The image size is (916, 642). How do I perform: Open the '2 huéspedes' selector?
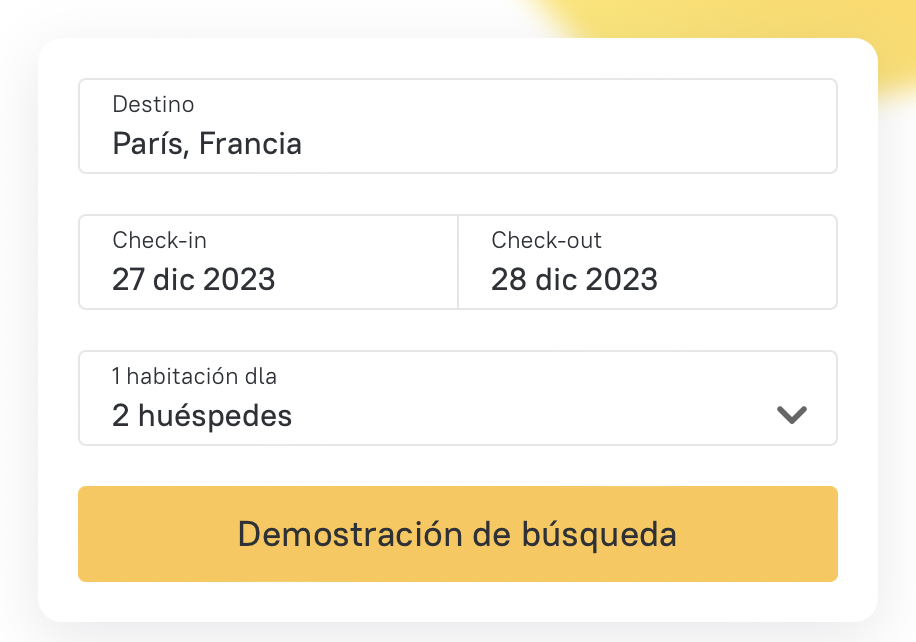(x=202, y=415)
